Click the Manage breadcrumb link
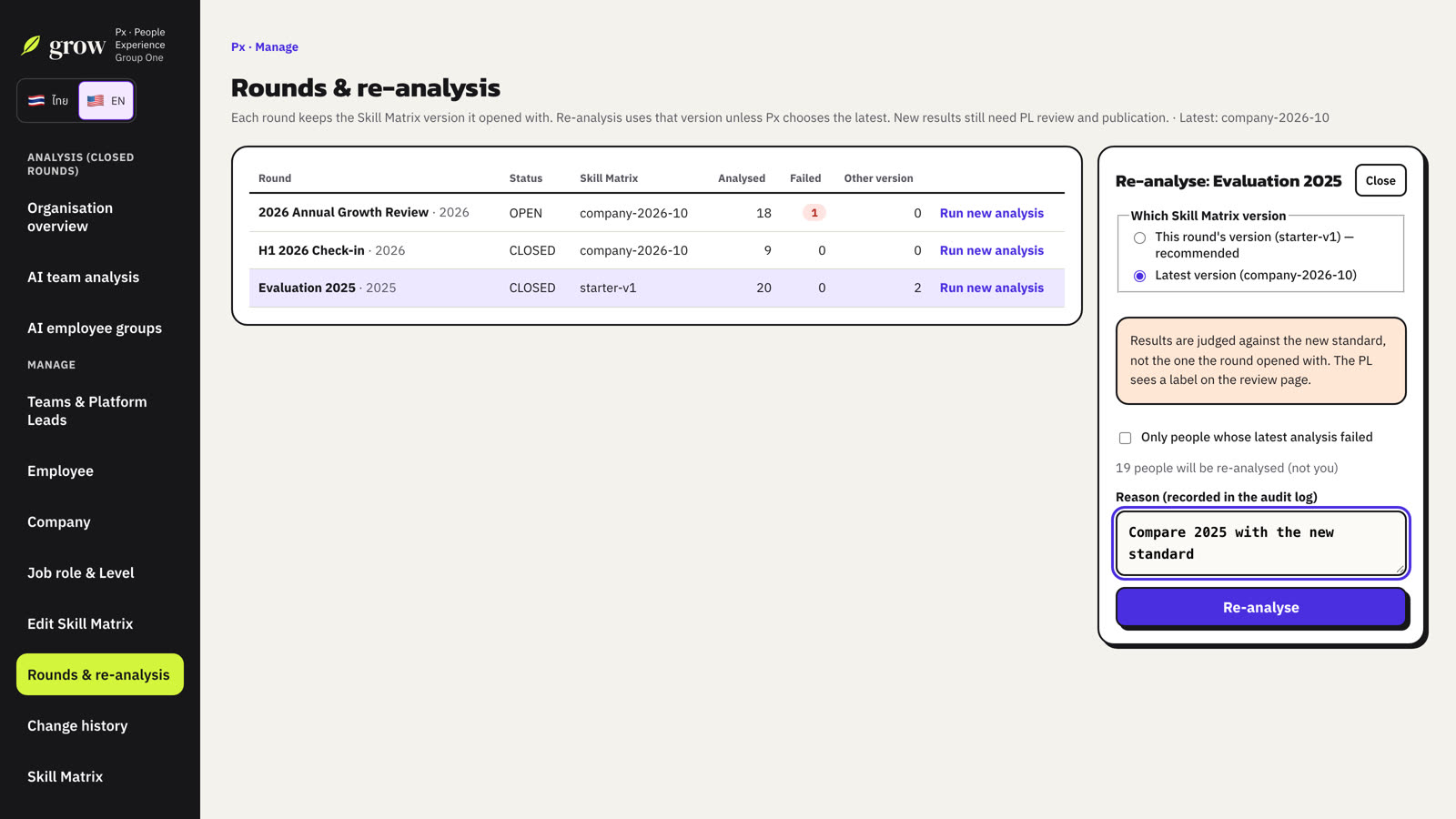 click(x=277, y=46)
